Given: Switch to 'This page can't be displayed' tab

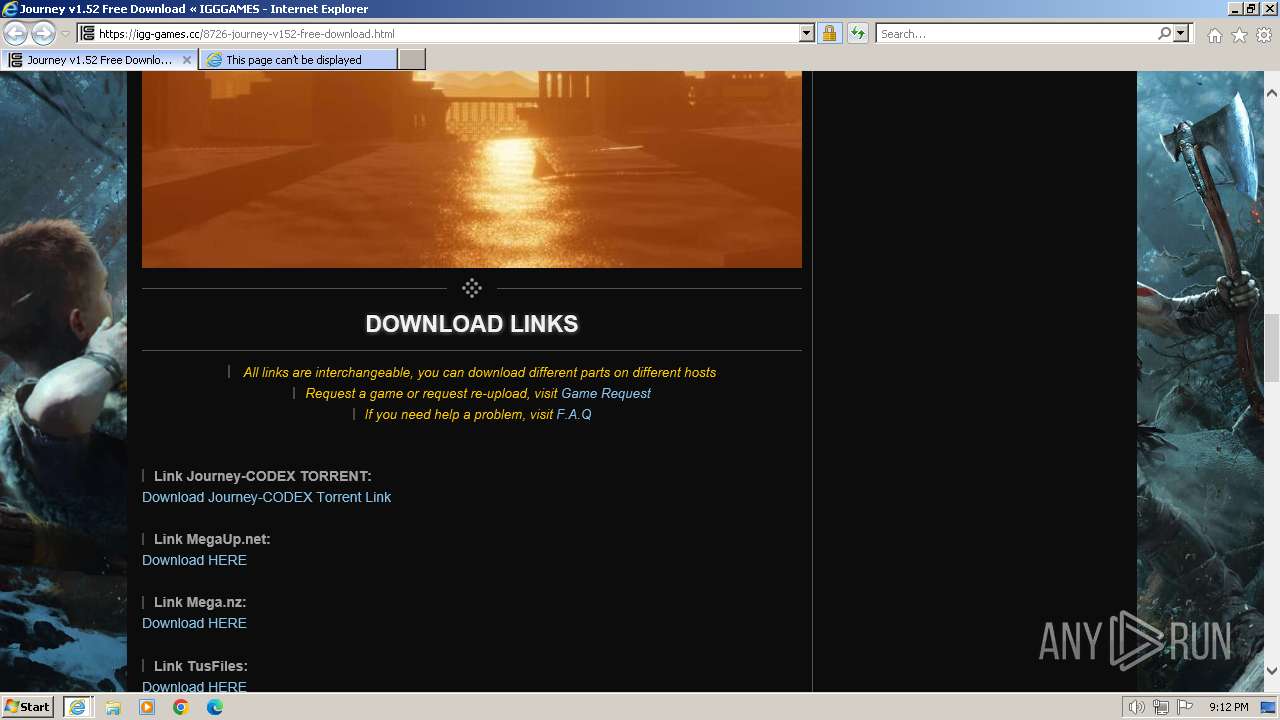Looking at the screenshot, I should pyautogui.click(x=300, y=60).
